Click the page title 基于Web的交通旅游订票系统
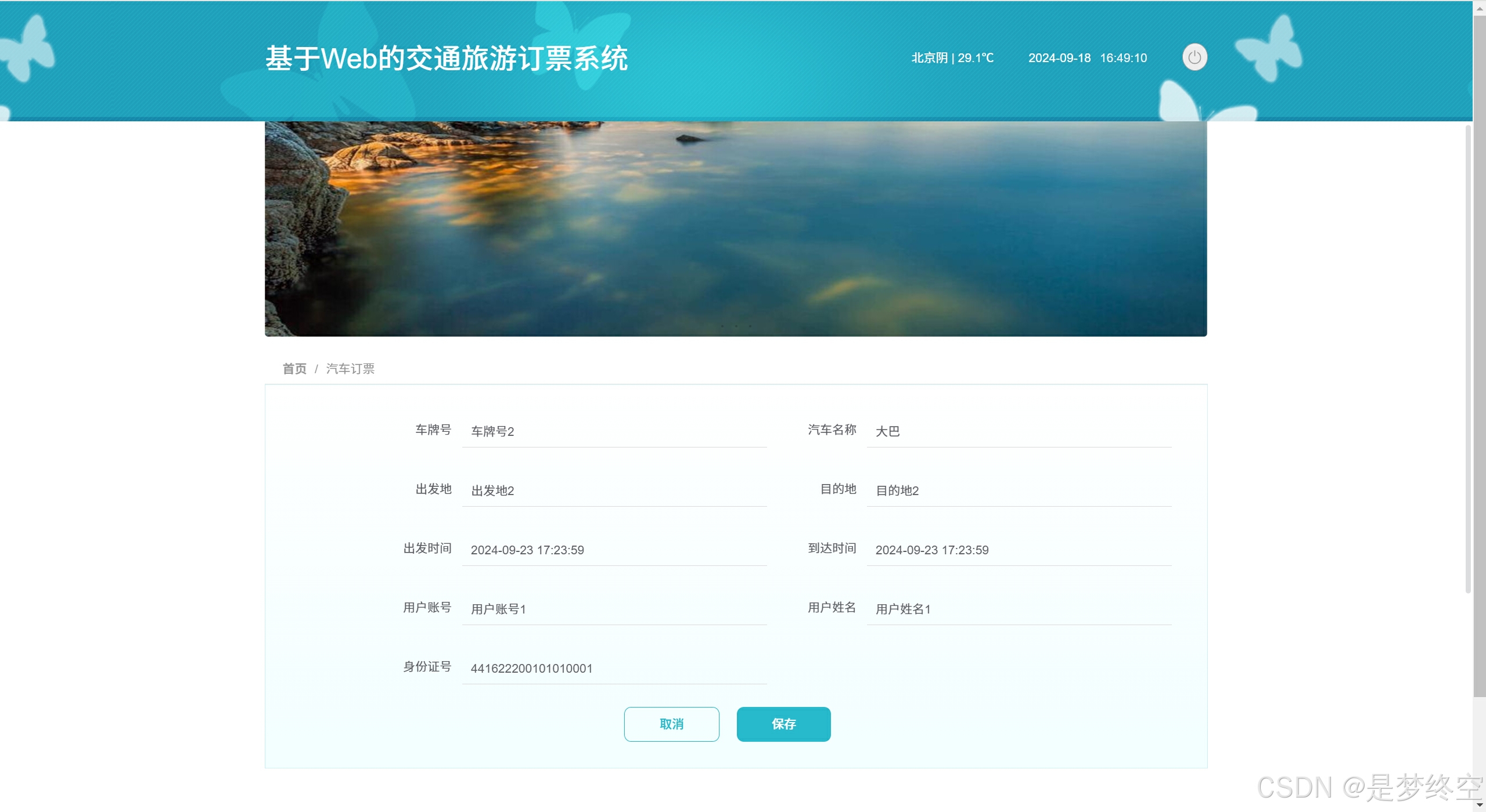The width and height of the screenshot is (1486, 812). (447, 58)
